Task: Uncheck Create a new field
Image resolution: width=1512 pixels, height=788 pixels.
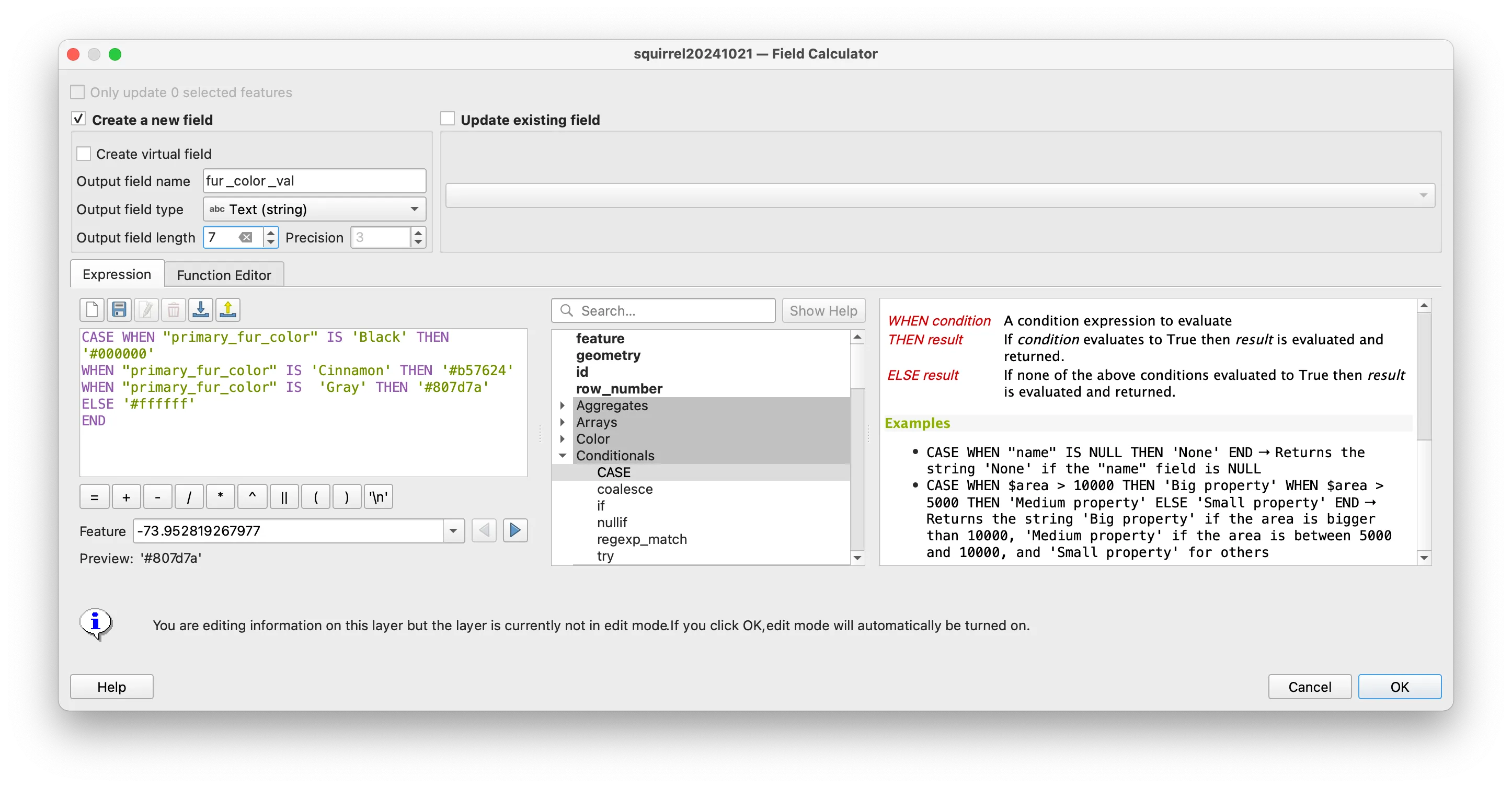Action: point(78,119)
